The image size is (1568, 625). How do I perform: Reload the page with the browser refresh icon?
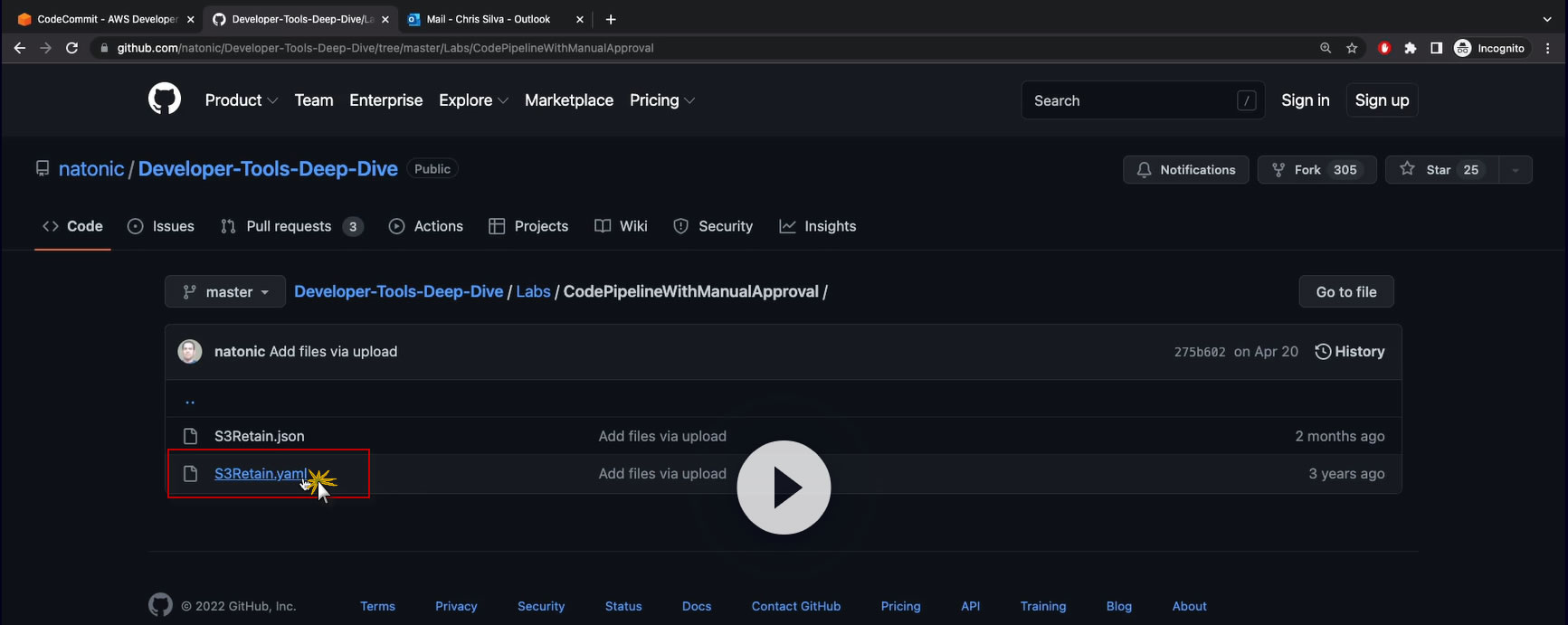coord(71,48)
